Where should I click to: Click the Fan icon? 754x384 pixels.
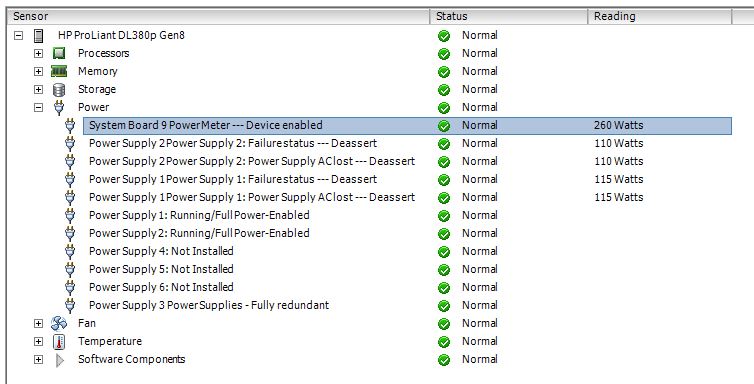click(x=59, y=323)
